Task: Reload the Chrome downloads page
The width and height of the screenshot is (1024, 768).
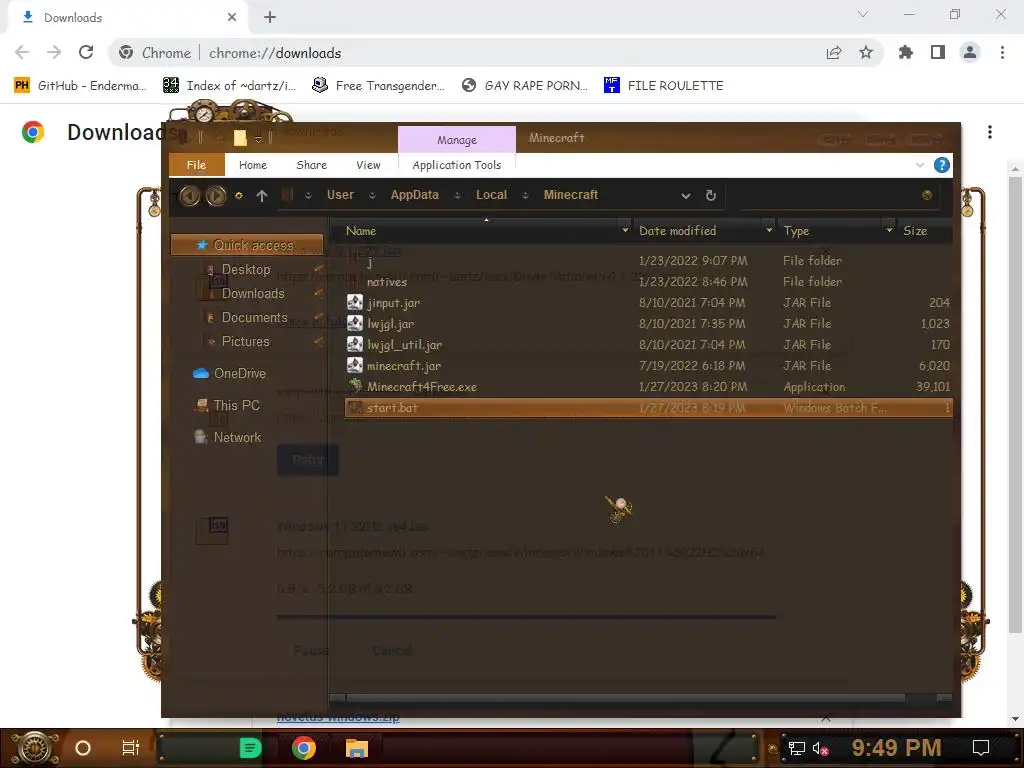Action: click(x=86, y=52)
